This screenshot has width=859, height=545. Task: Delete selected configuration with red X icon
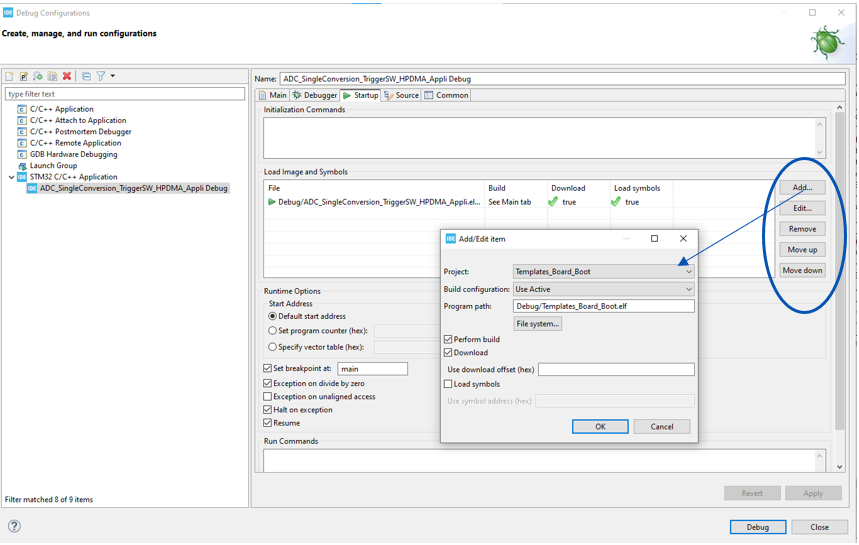point(67,76)
